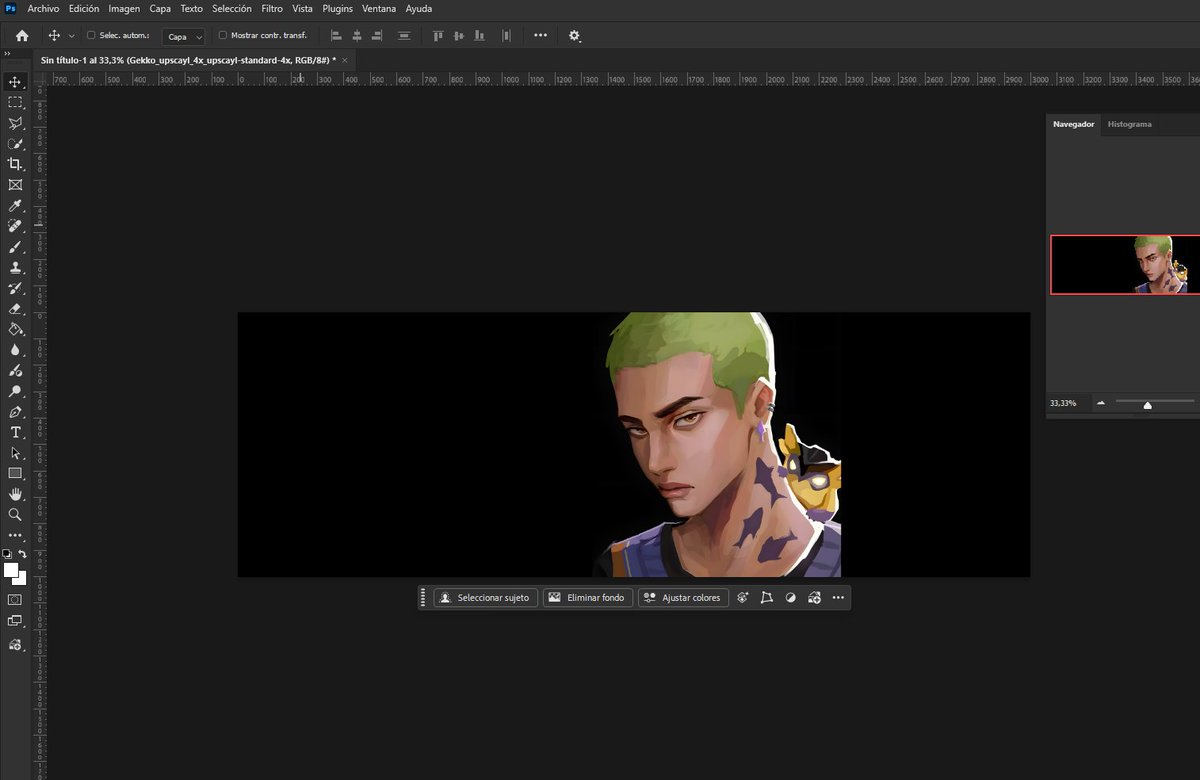Select the Crop tool
1200x780 pixels.
pos(15,164)
